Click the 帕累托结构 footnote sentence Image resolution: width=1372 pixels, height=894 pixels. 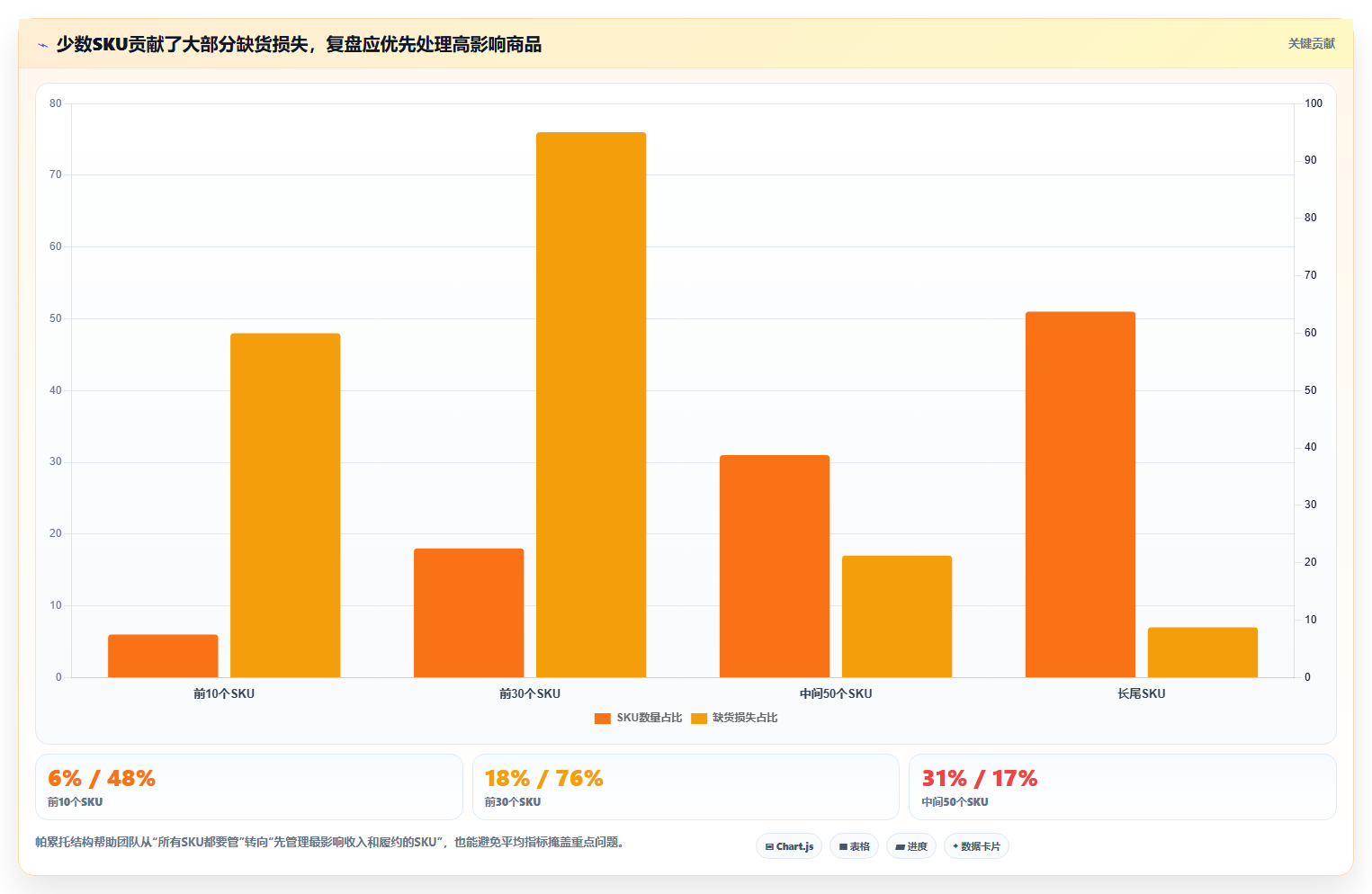click(329, 842)
